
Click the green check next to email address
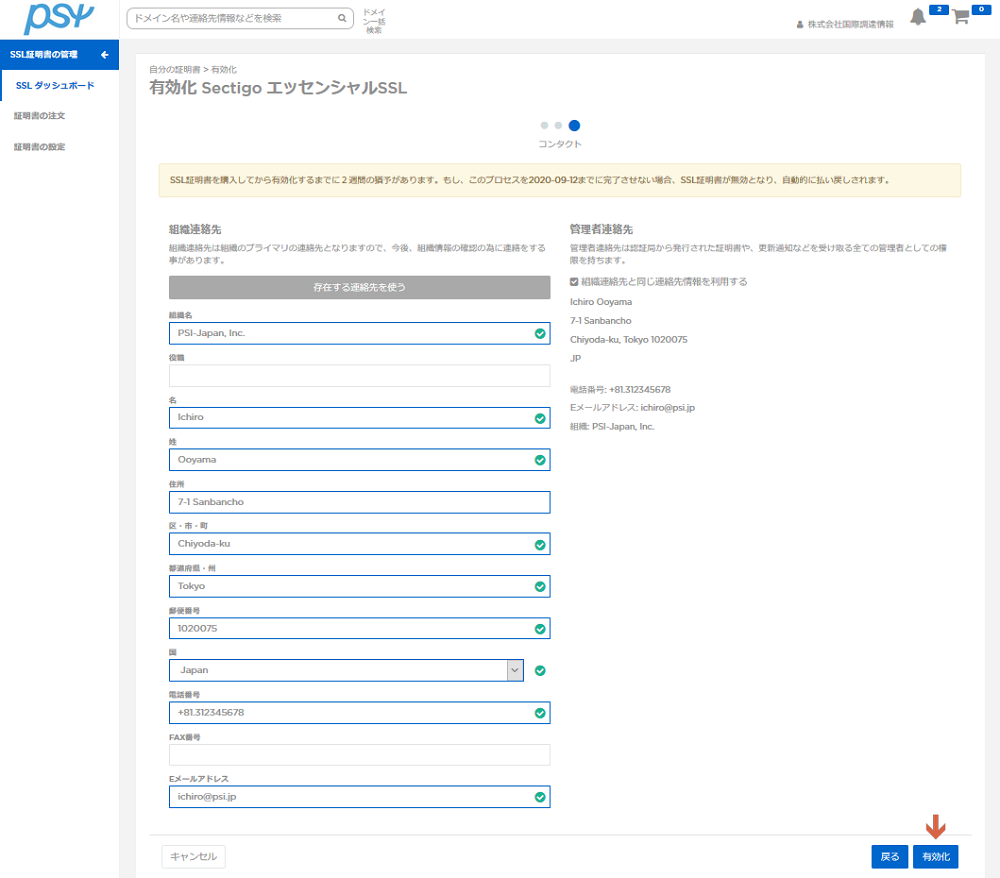pyautogui.click(x=540, y=797)
